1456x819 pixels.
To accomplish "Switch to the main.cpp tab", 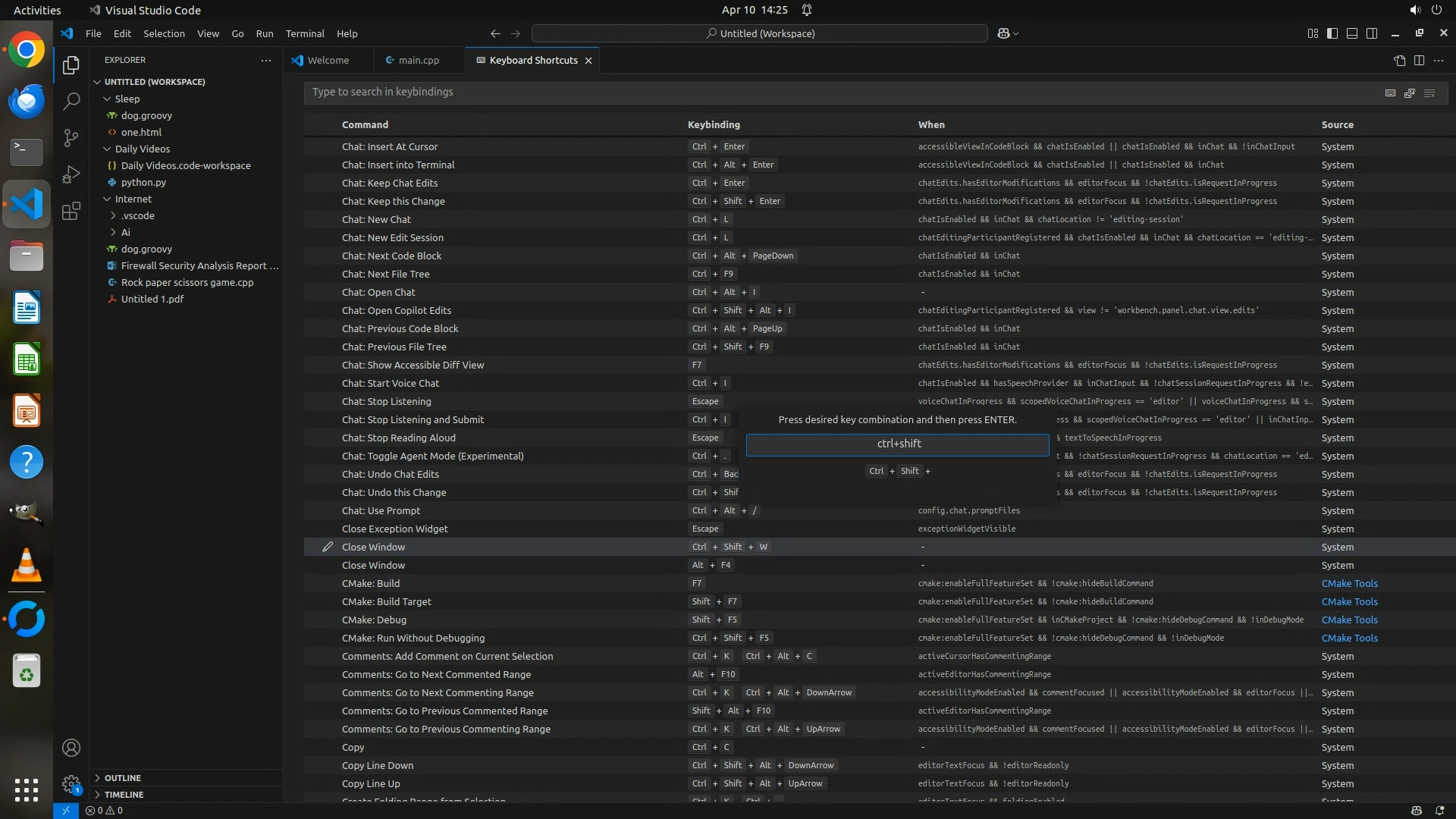I will (x=419, y=61).
